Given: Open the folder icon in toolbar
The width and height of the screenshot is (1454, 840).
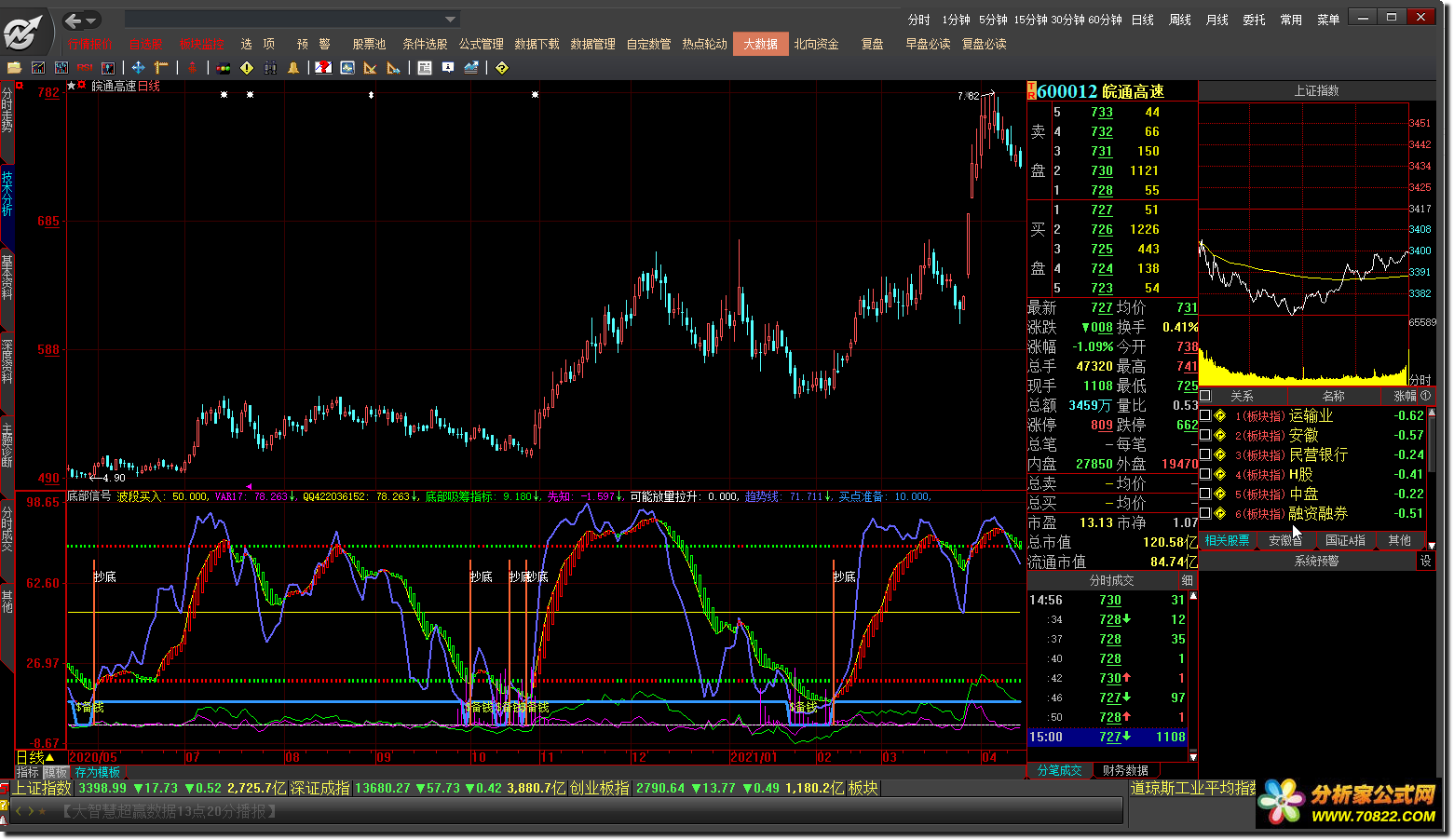Looking at the screenshot, I should point(14,67).
